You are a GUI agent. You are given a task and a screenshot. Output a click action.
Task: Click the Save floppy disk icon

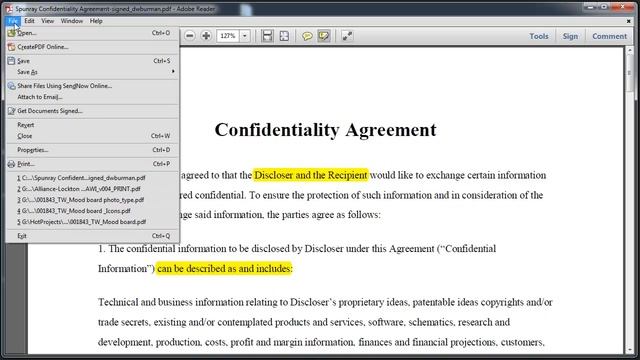11,61
